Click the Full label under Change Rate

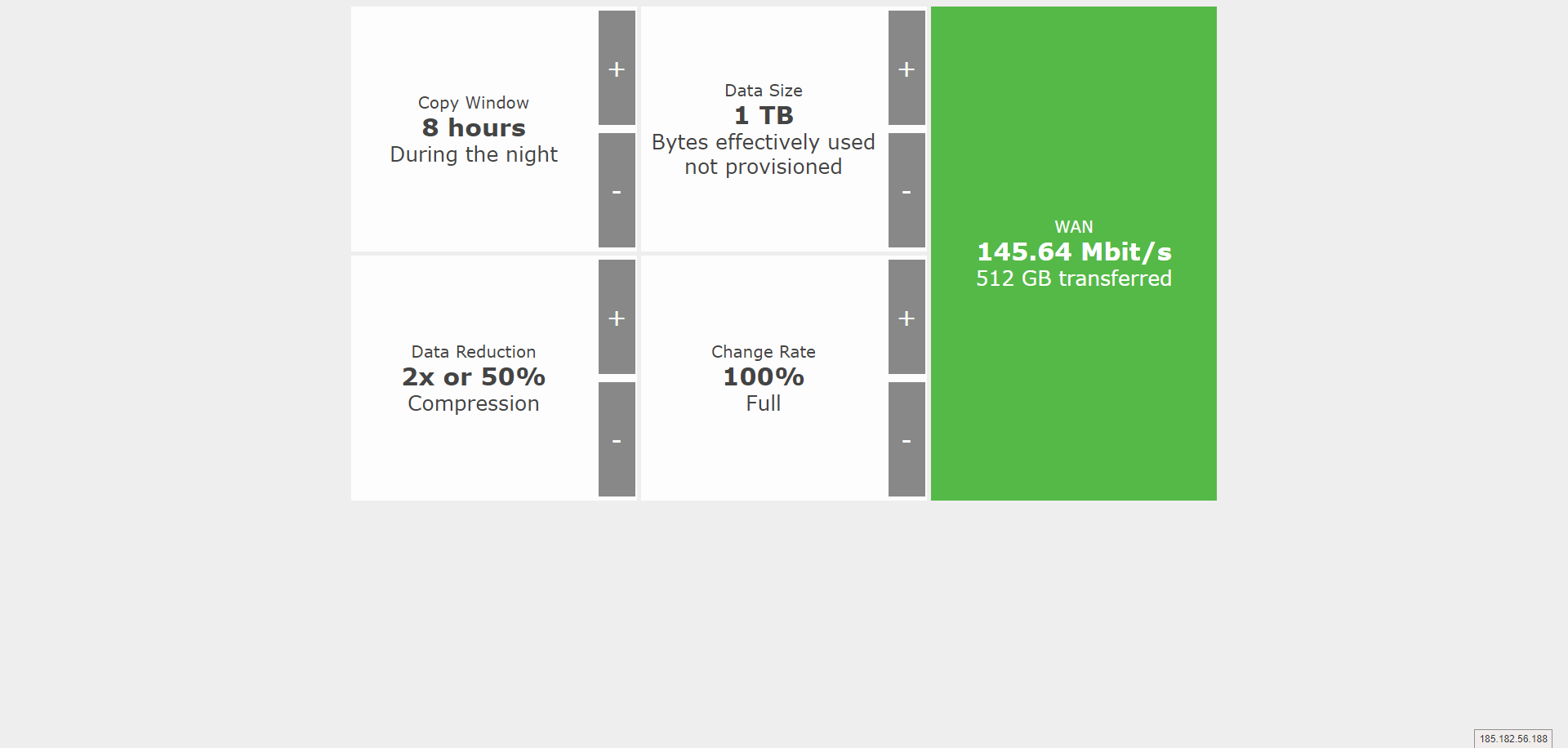pyautogui.click(x=764, y=403)
